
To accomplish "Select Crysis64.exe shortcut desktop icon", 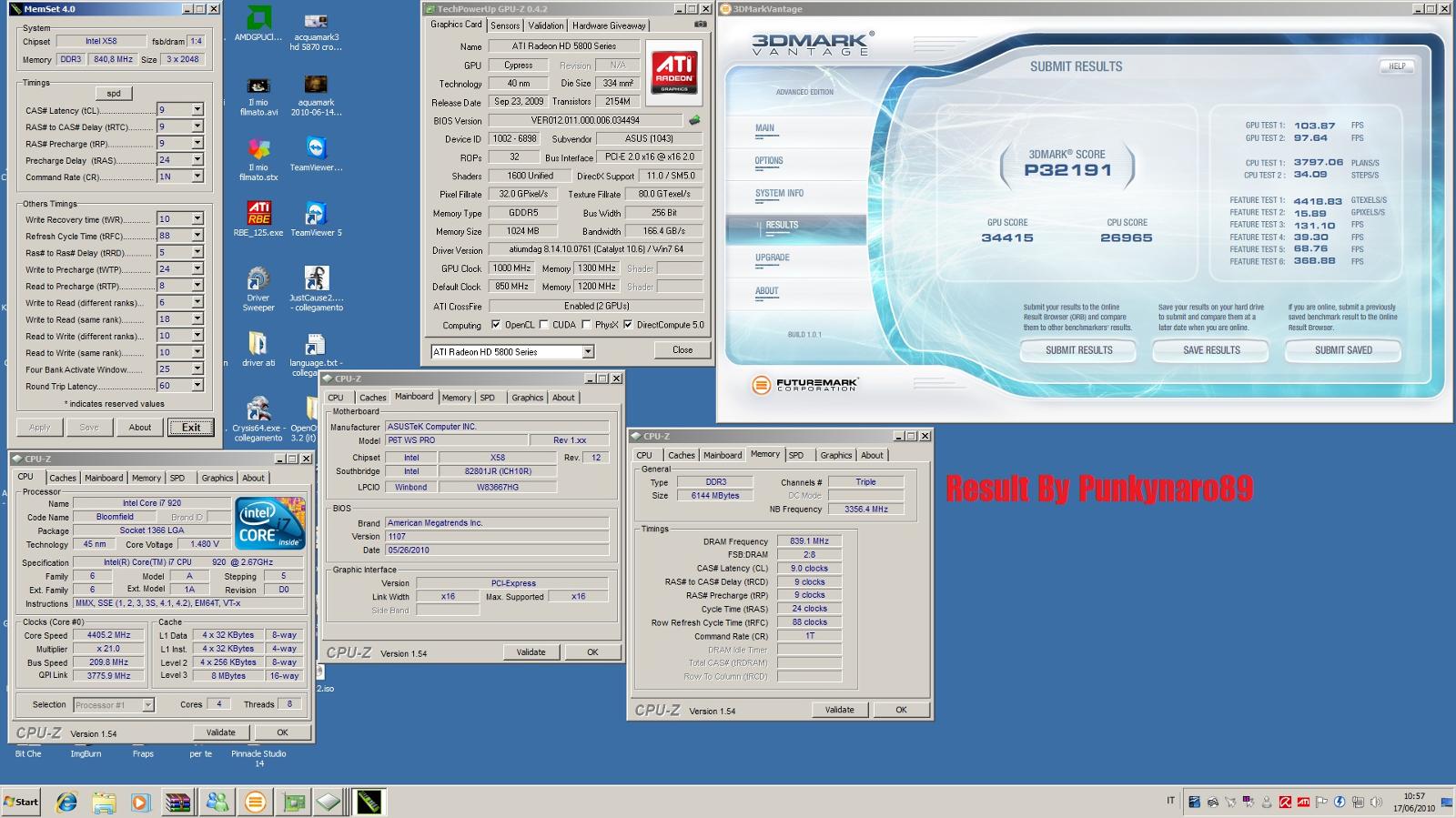I will click(258, 419).
